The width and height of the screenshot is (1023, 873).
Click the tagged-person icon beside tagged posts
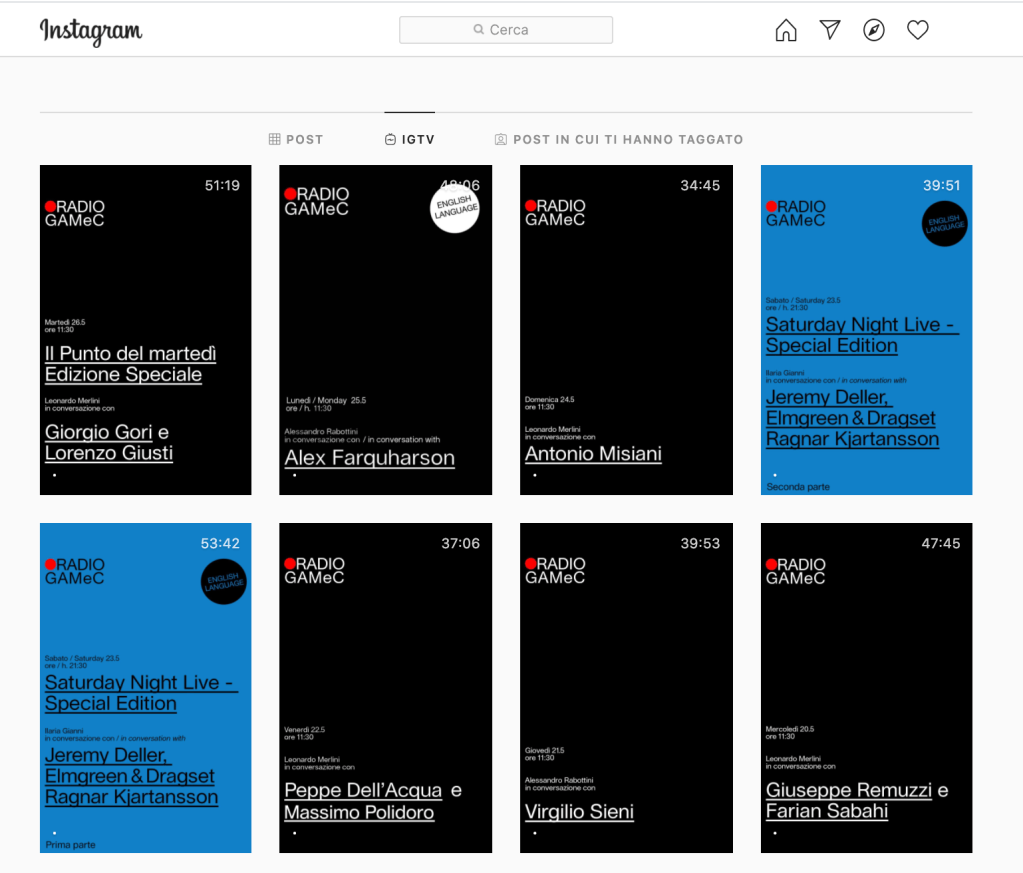pos(501,140)
